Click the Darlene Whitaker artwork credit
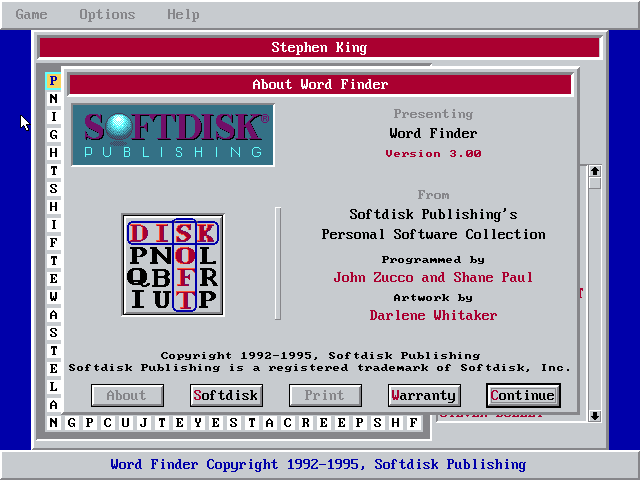640x480 pixels. click(x=433, y=316)
